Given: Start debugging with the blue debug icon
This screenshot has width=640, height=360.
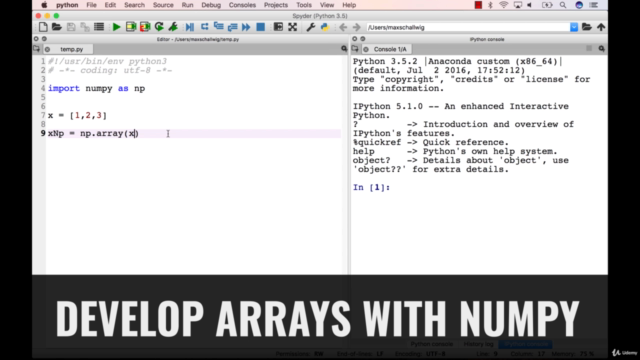Looking at the screenshot, I should coord(190,27).
